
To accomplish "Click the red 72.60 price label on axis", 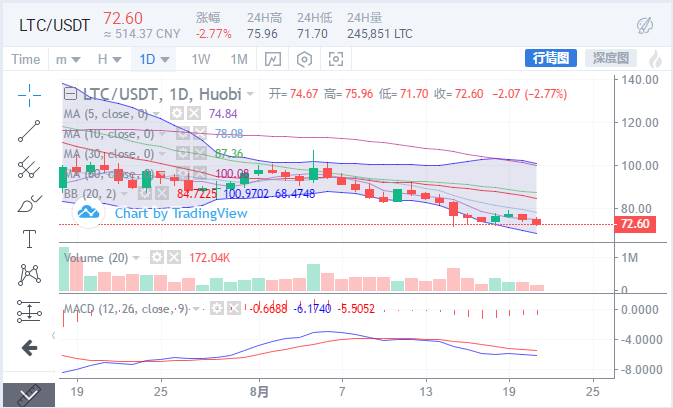I will pos(635,224).
